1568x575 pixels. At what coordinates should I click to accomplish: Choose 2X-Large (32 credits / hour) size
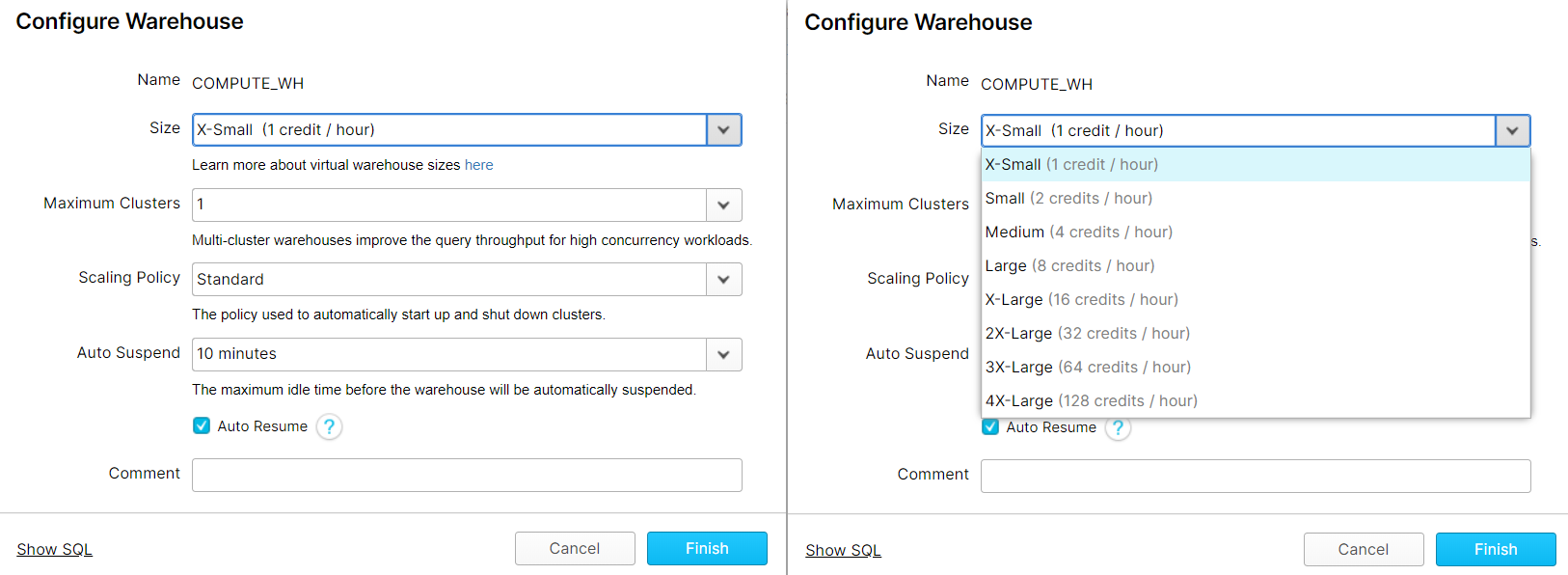pyautogui.click(x=1087, y=334)
